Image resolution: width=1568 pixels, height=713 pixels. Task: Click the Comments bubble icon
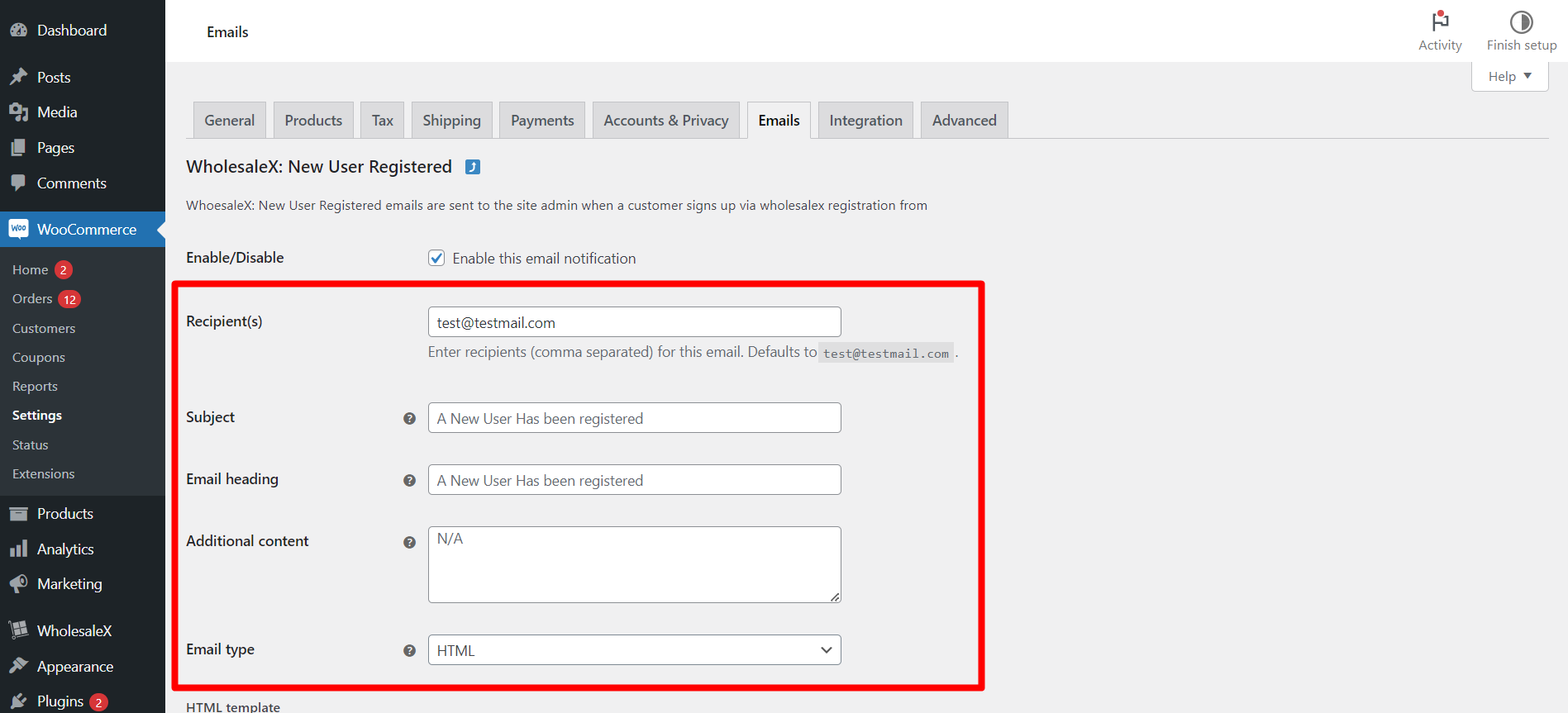coord(18,183)
